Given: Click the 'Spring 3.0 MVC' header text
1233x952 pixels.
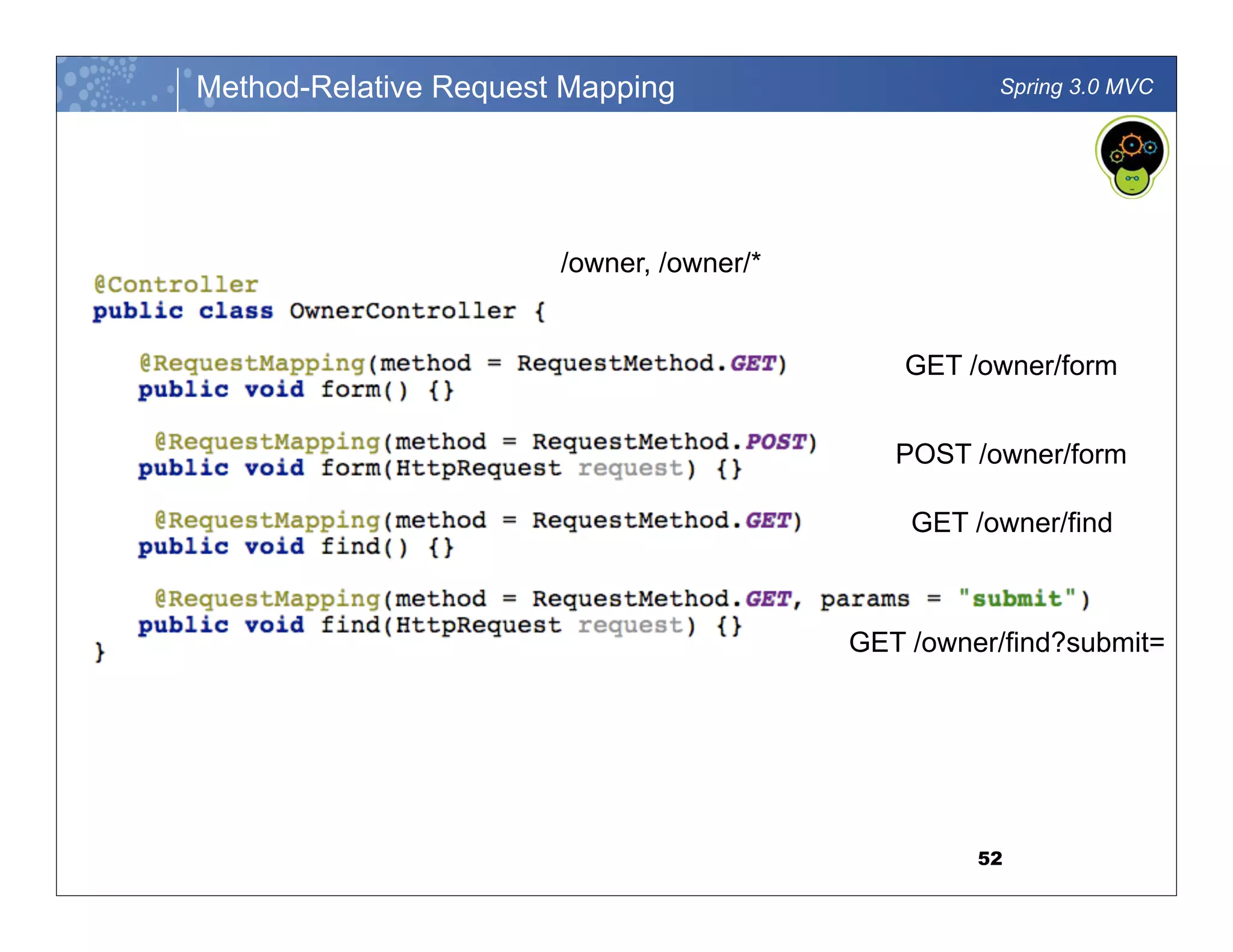Looking at the screenshot, I should (x=1076, y=87).
